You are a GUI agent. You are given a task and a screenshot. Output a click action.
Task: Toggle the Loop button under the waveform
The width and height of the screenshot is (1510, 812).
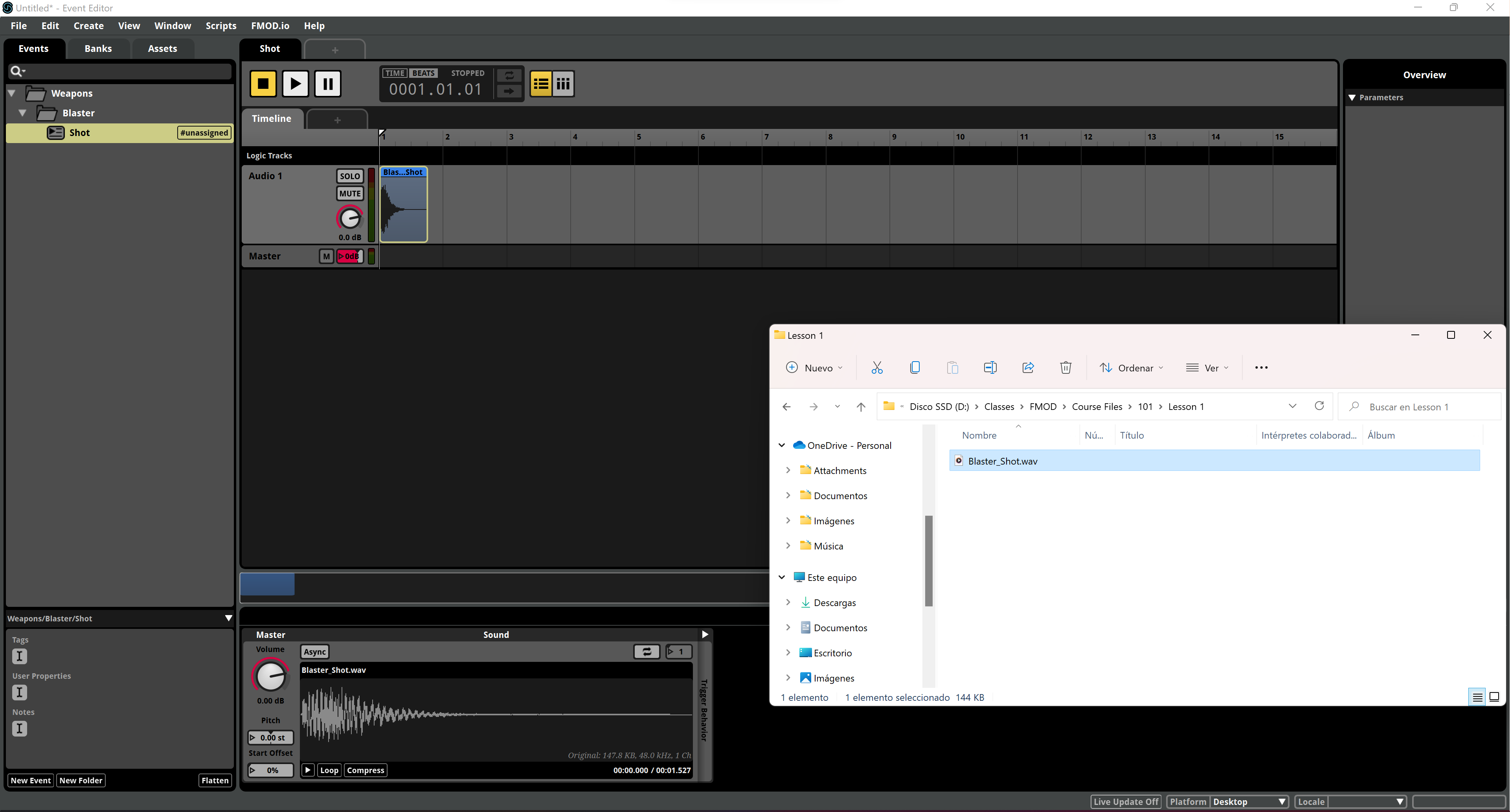coord(329,770)
